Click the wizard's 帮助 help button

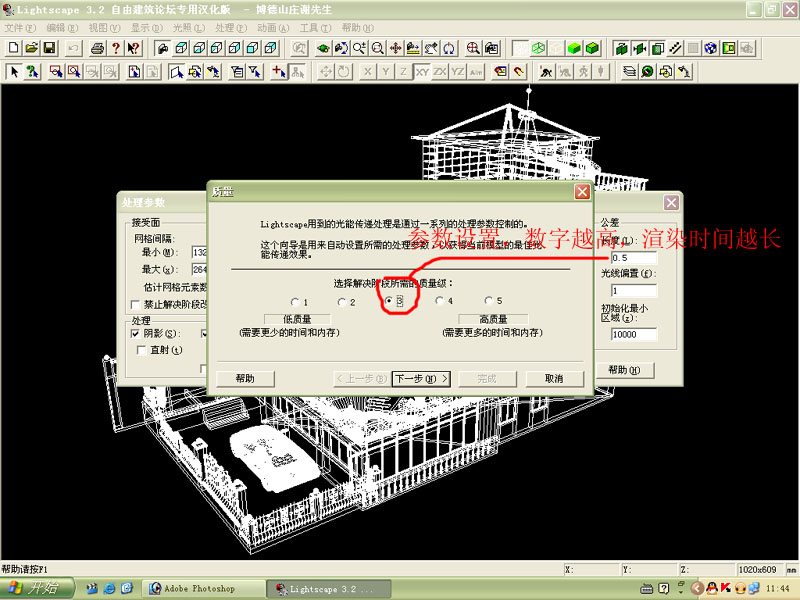pyautogui.click(x=245, y=379)
